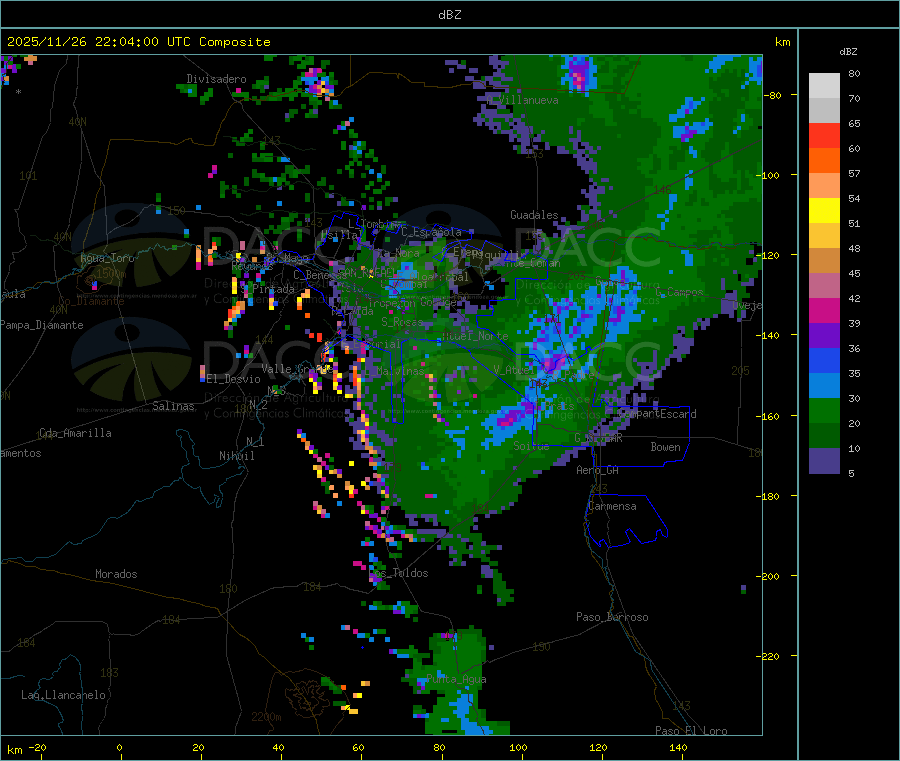Viewport: 900px width, 761px height.
Task: Click the C_Española map label
Action: (431, 232)
